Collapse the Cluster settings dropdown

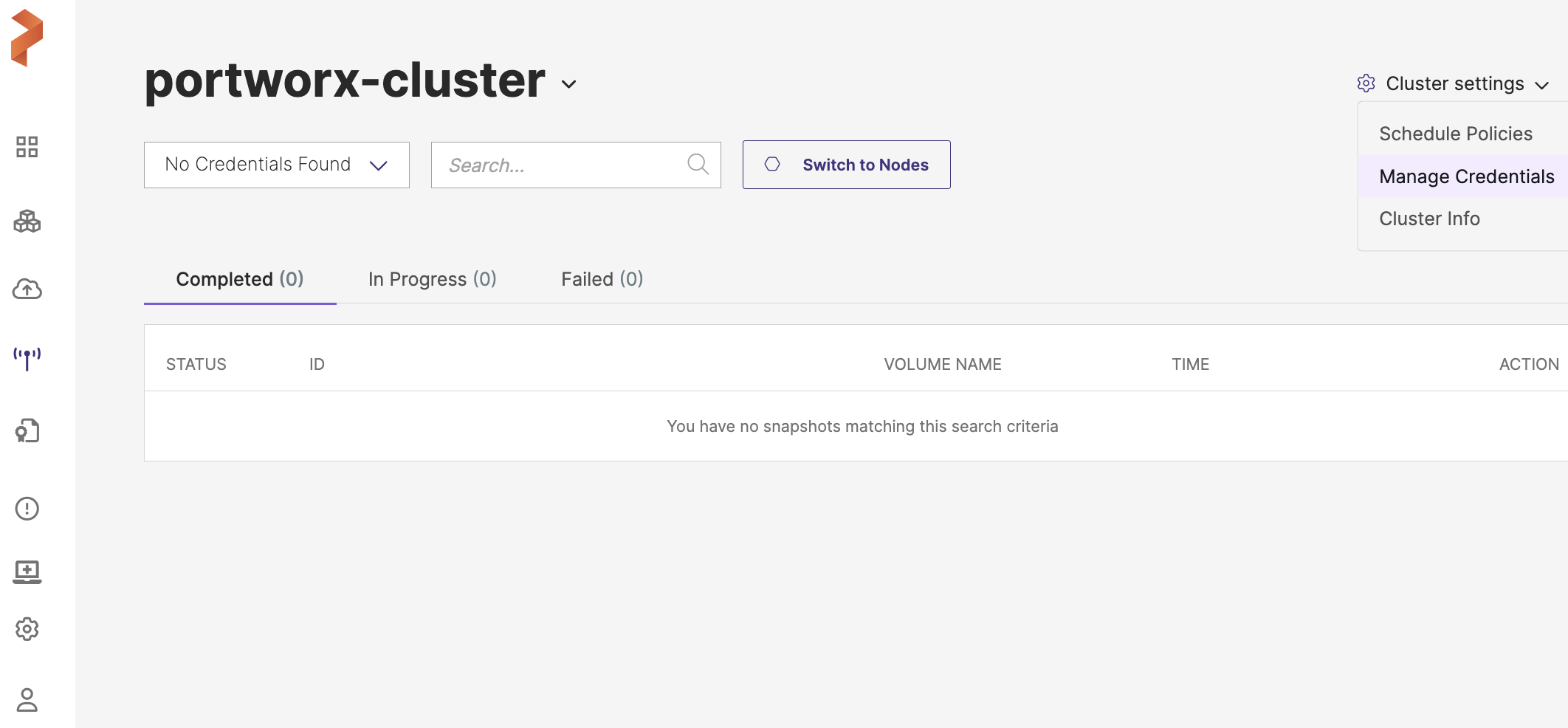[1454, 84]
